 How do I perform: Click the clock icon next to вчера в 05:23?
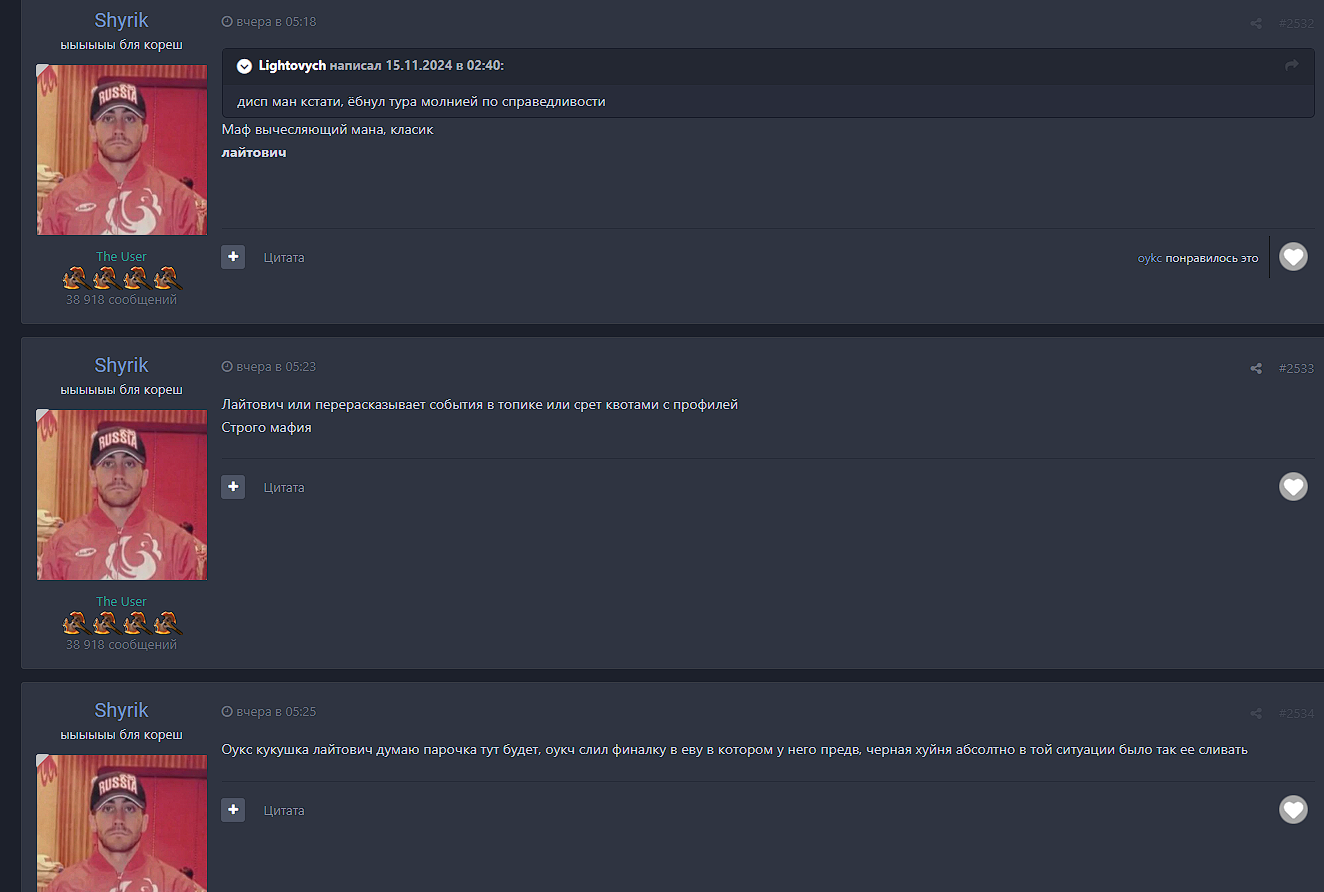[227, 367]
